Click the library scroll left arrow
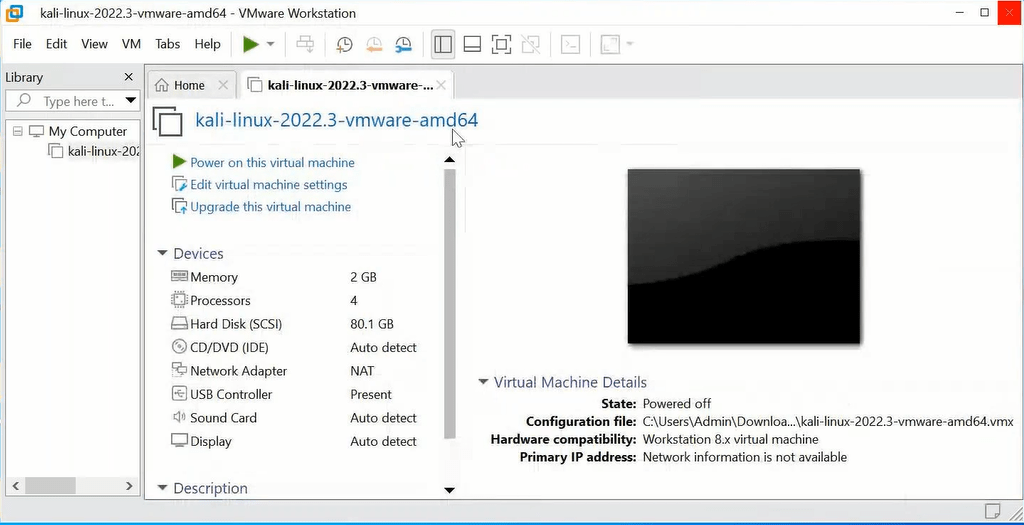The height and width of the screenshot is (525, 1024). (x=16, y=486)
